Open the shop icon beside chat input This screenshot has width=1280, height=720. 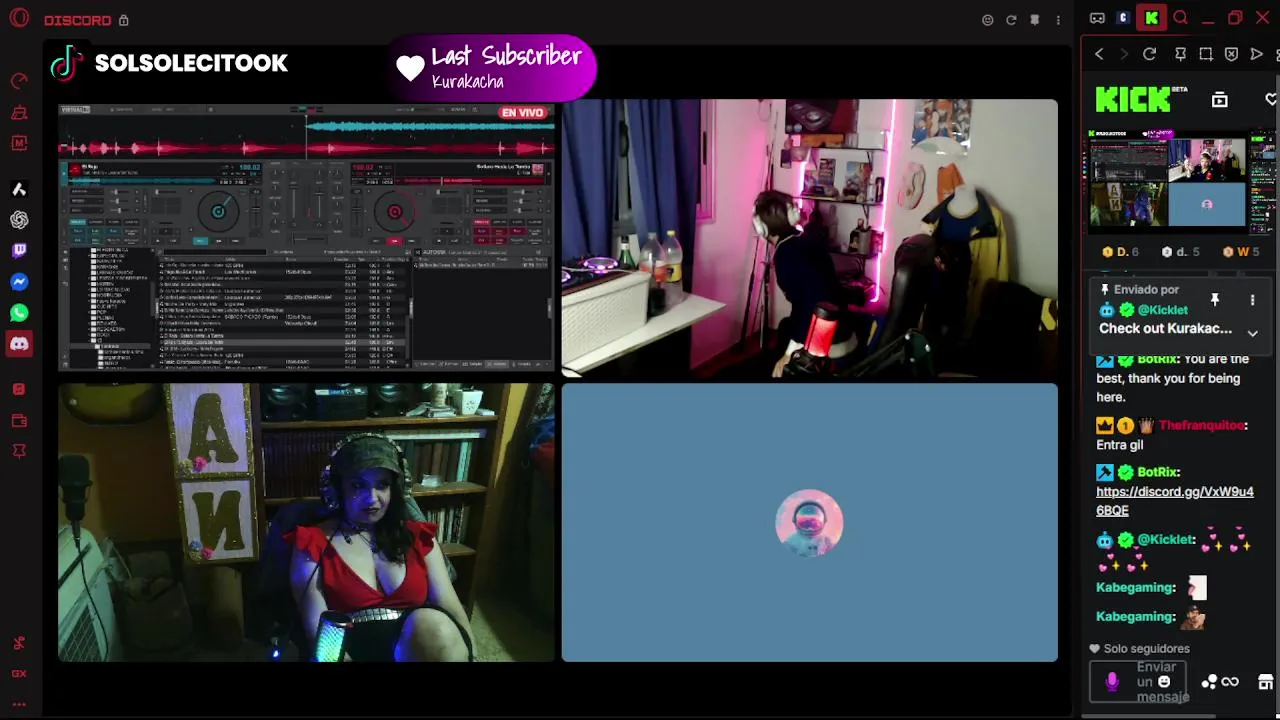[x=1265, y=682]
